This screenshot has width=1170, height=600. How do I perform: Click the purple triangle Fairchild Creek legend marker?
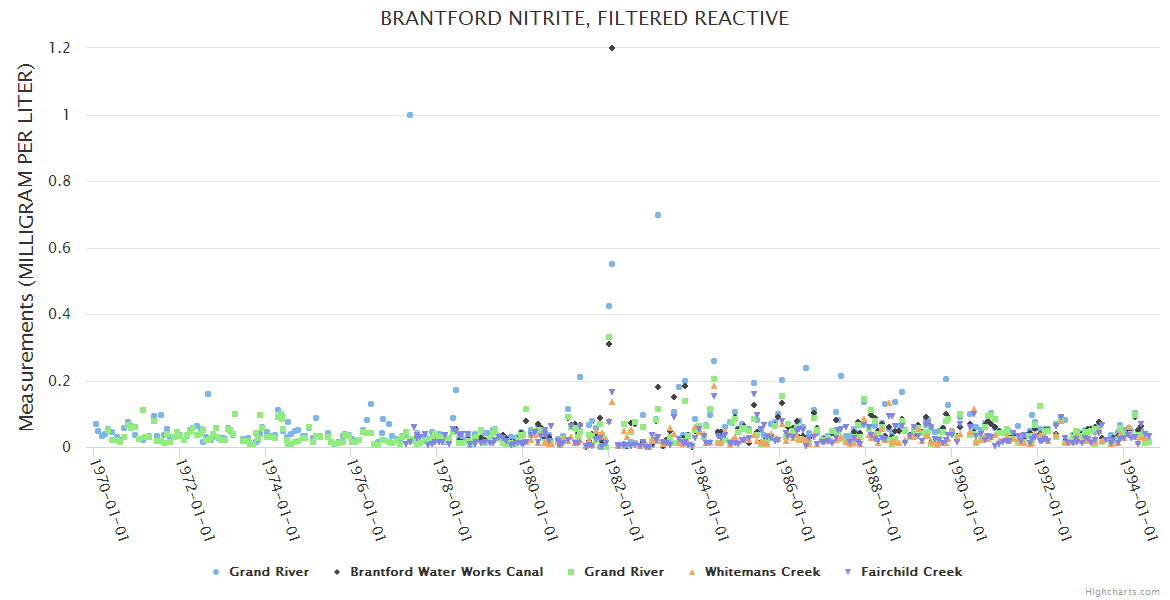coord(848,572)
